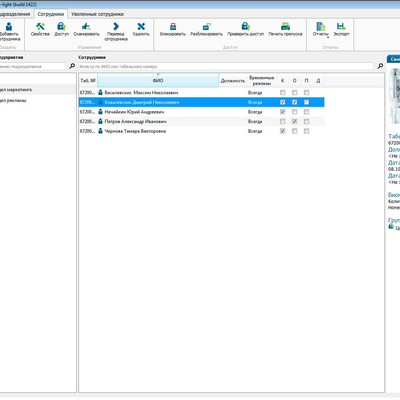The height and width of the screenshot is (400, 400).
Task: Open the Отчеты dropdown in the toolbar
Action: [321, 29]
